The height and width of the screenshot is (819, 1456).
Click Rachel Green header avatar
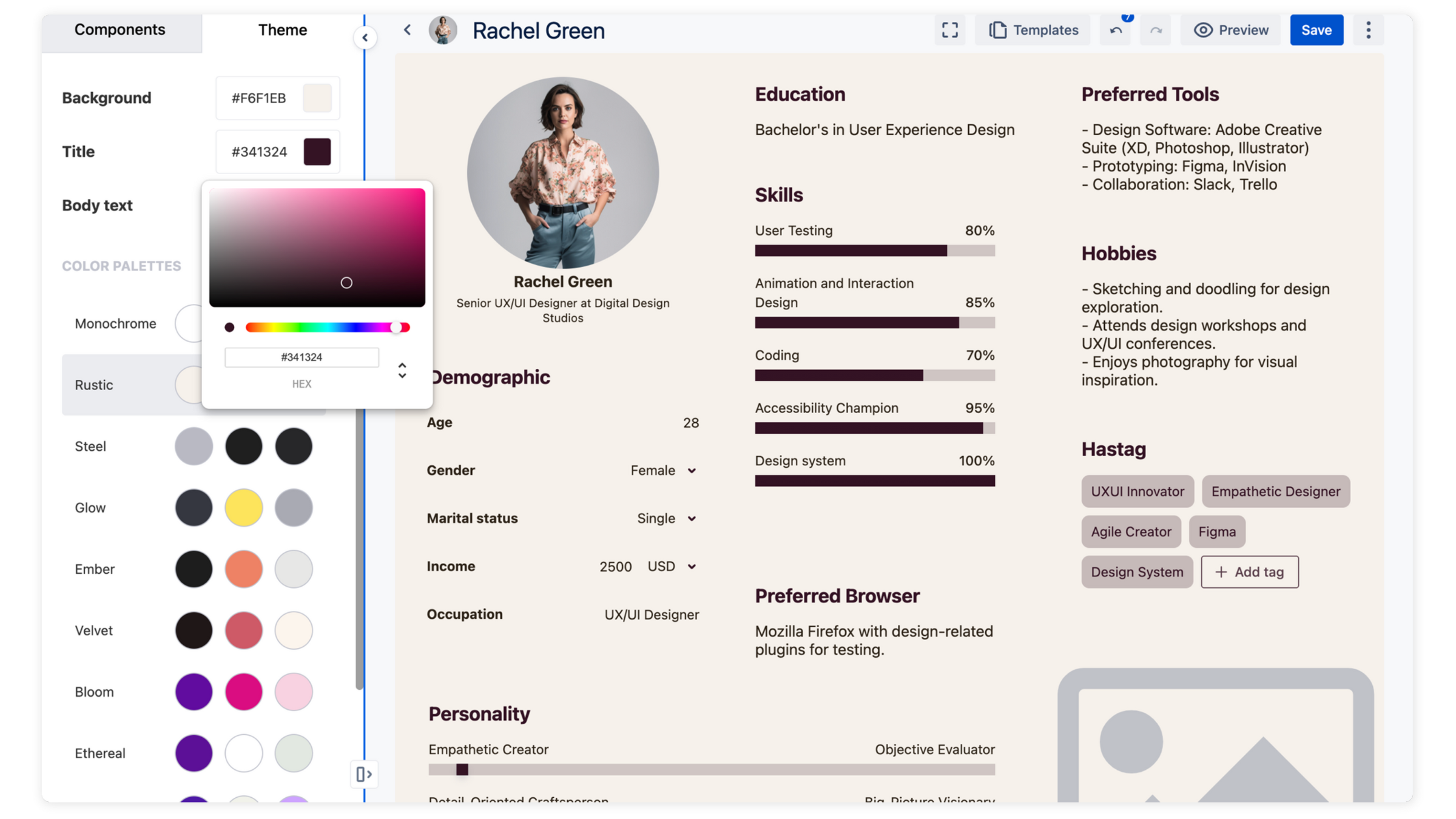(443, 30)
